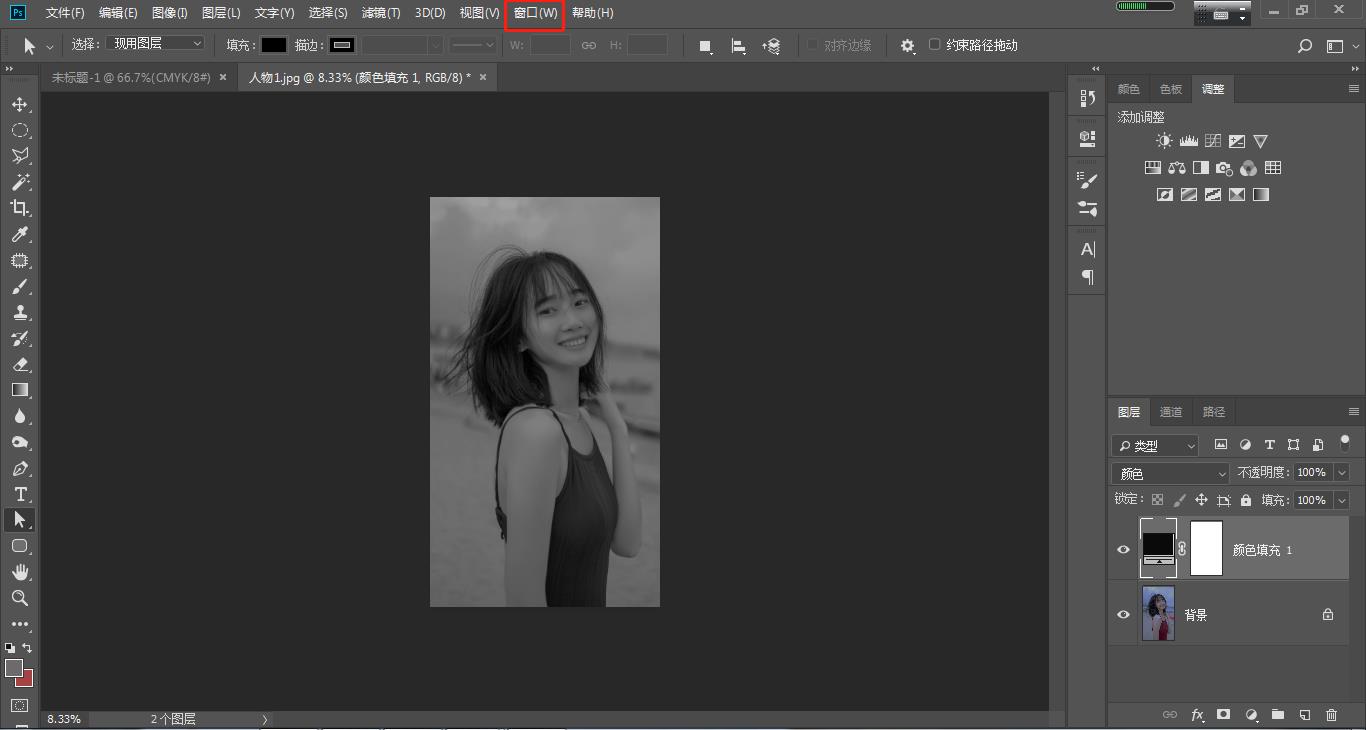The width and height of the screenshot is (1366, 730).
Task: Open the 选择 现用图层 dropdown
Action: click(156, 44)
